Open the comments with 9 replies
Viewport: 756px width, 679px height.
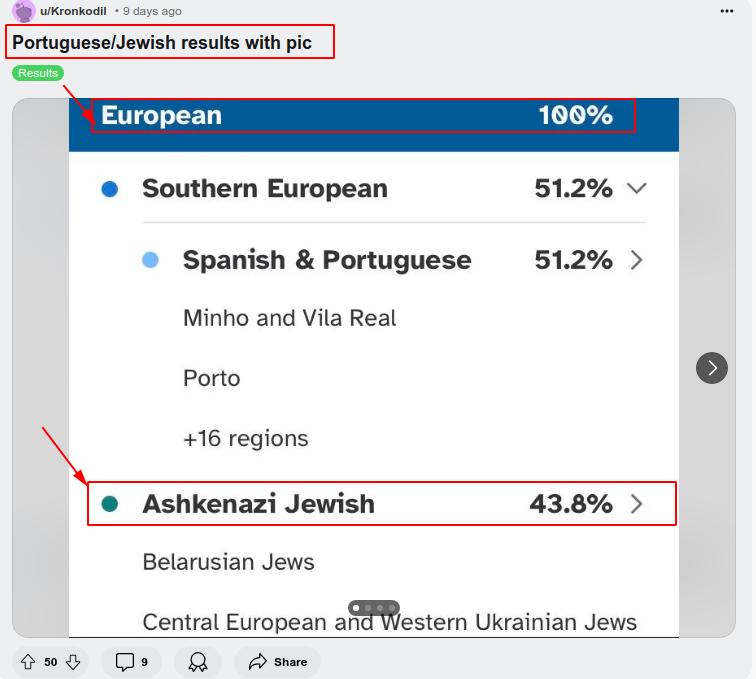[131, 662]
